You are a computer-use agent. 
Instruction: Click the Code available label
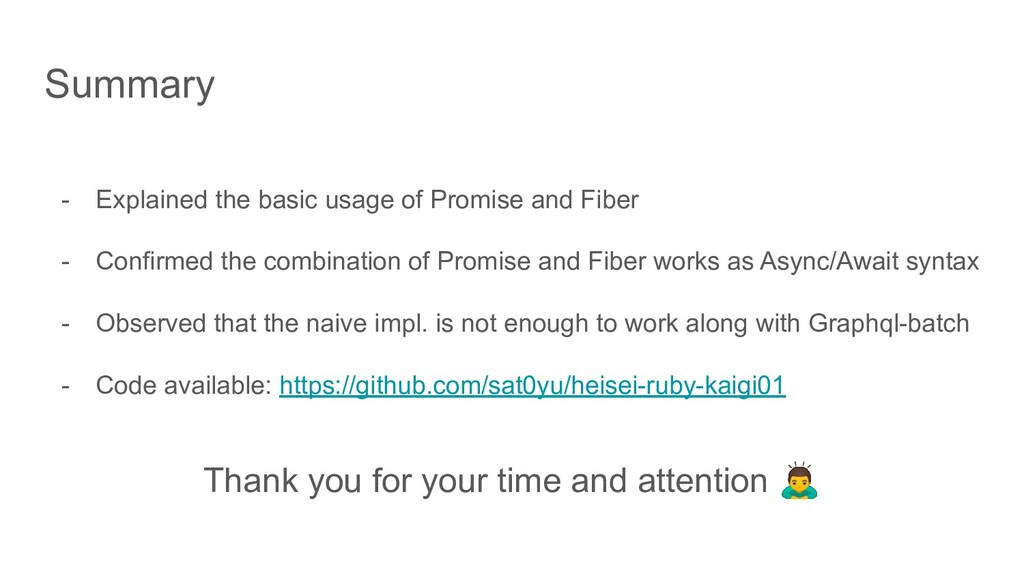(183, 387)
